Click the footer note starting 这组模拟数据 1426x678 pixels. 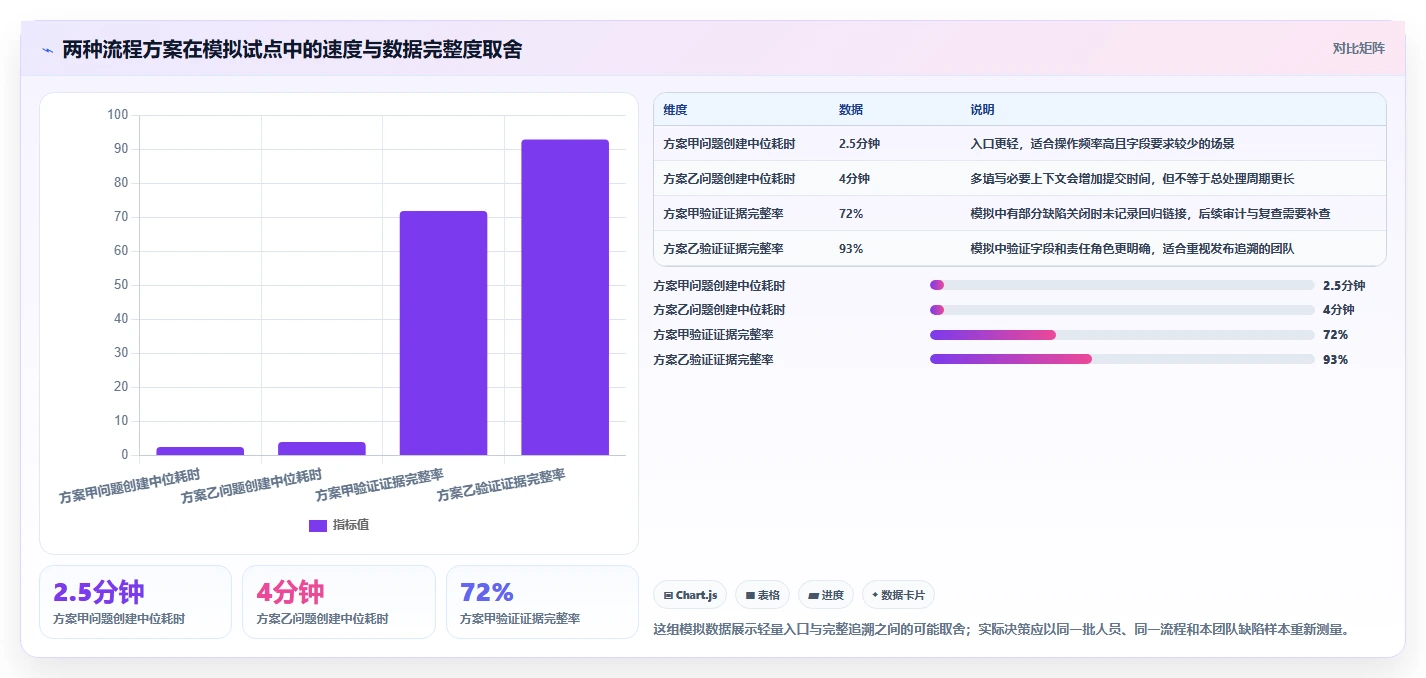[1001, 629]
